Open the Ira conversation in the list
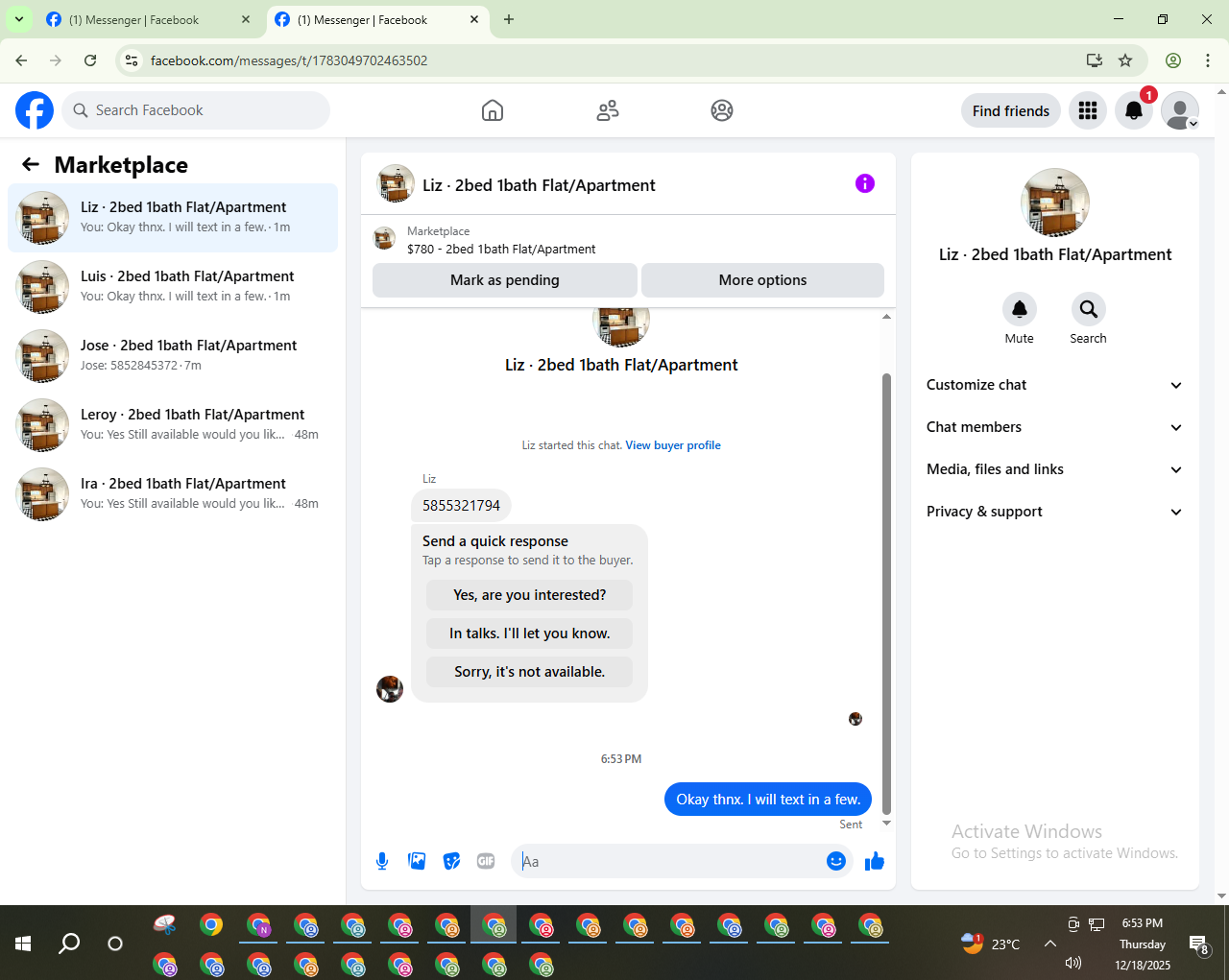This screenshot has width=1229, height=980. (x=173, y=494)
